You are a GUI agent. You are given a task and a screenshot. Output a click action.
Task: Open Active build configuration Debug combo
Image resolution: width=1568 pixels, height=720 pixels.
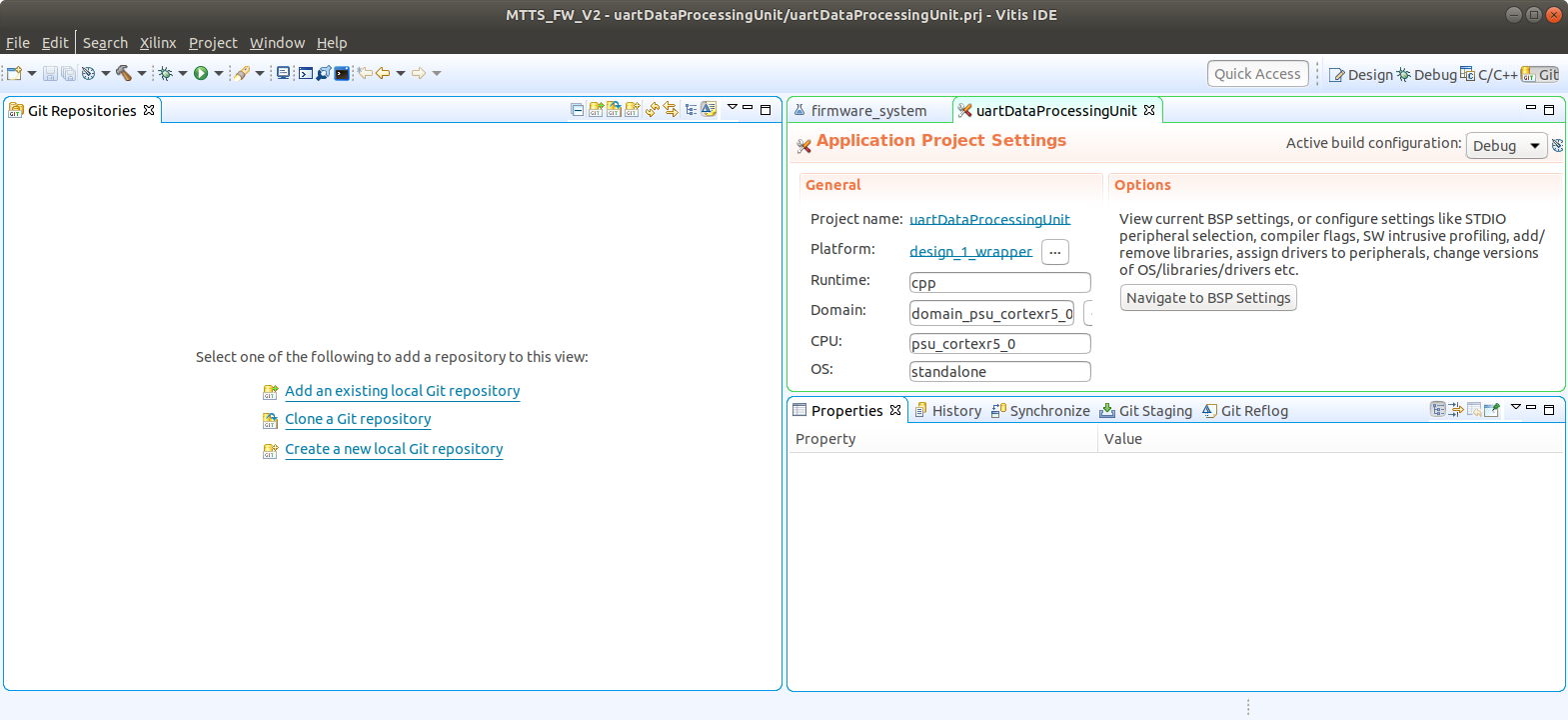(x=1506, y=146)
